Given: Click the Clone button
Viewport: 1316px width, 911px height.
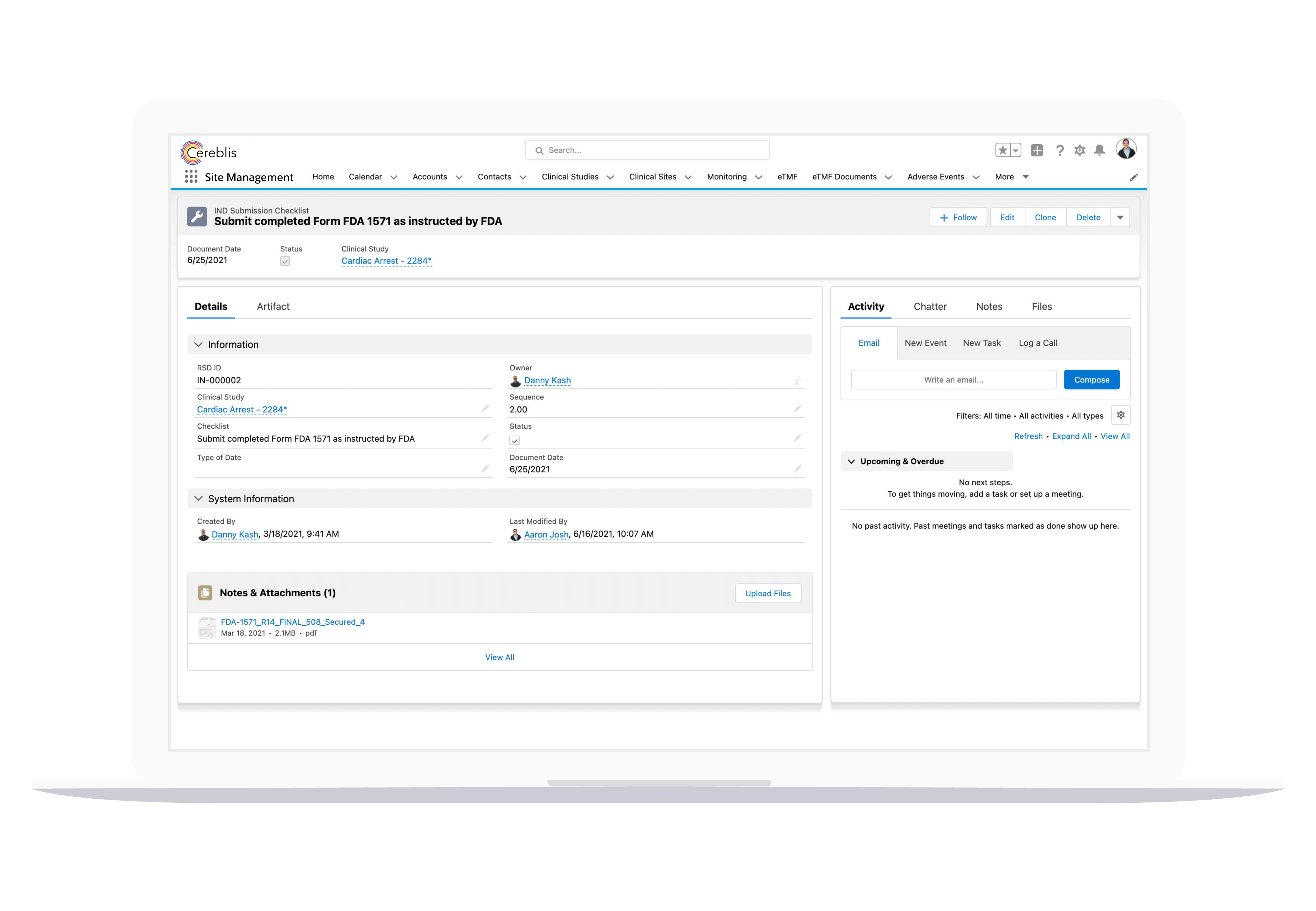Looking at the screenshot, I should click(1046, 217).
